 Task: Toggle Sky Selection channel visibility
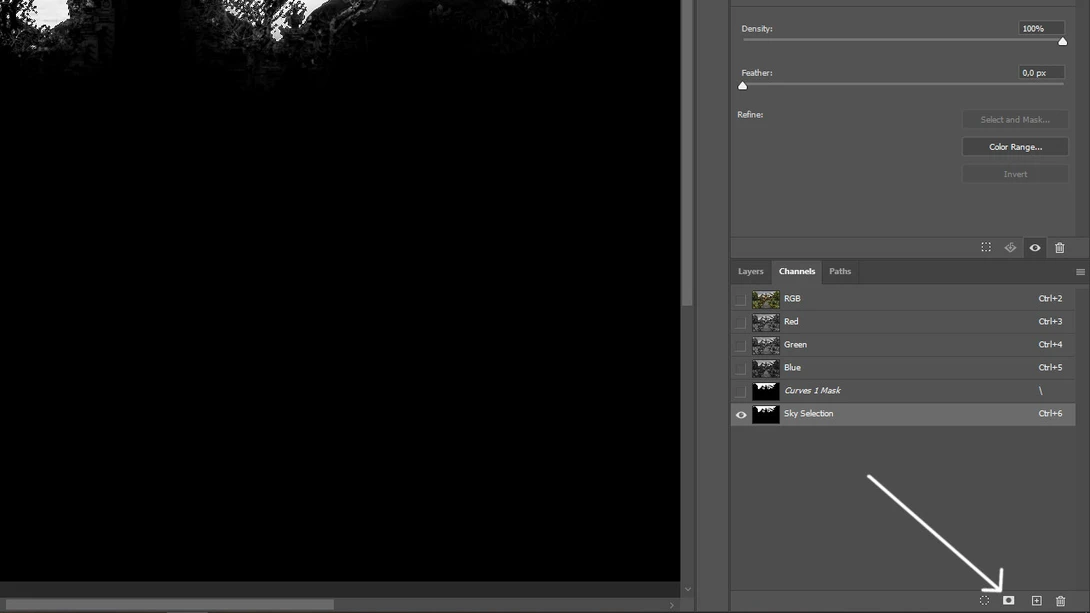[741, 413]
